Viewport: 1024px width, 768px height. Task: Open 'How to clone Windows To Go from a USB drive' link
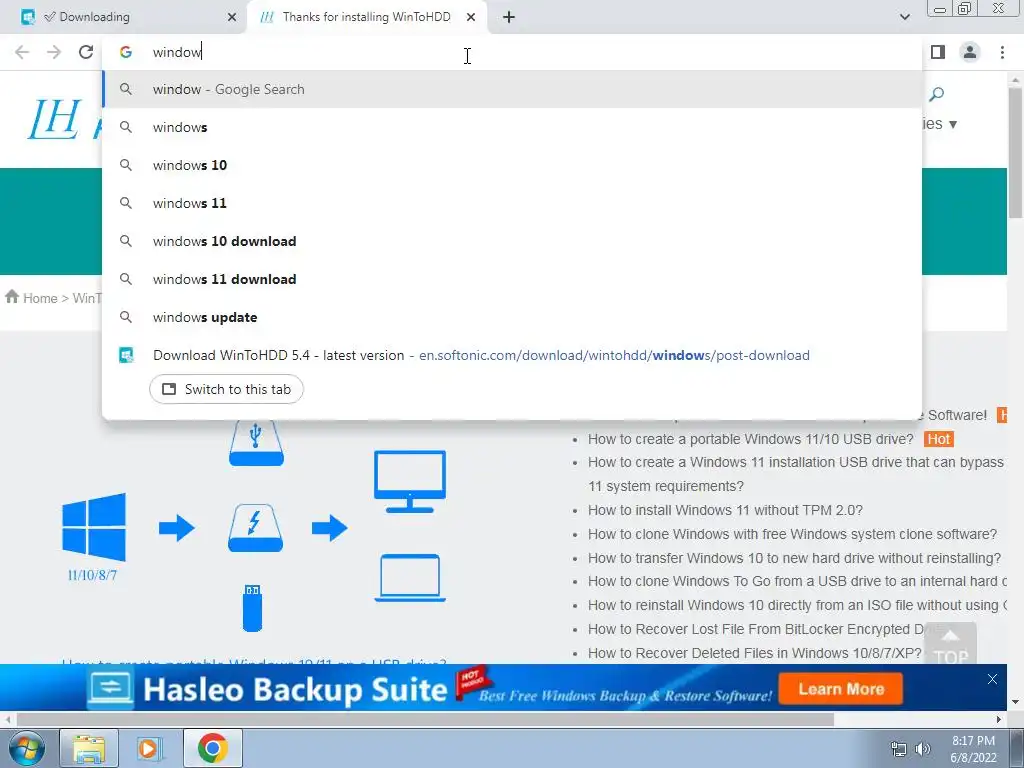click(x=797, y=581)
